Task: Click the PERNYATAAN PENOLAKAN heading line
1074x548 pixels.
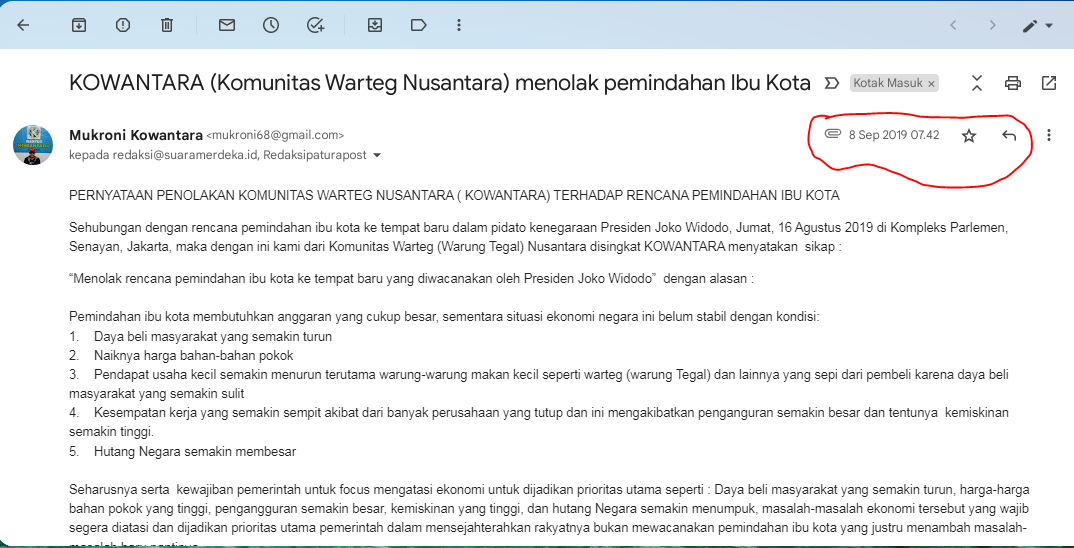Action: pos(454,196)
